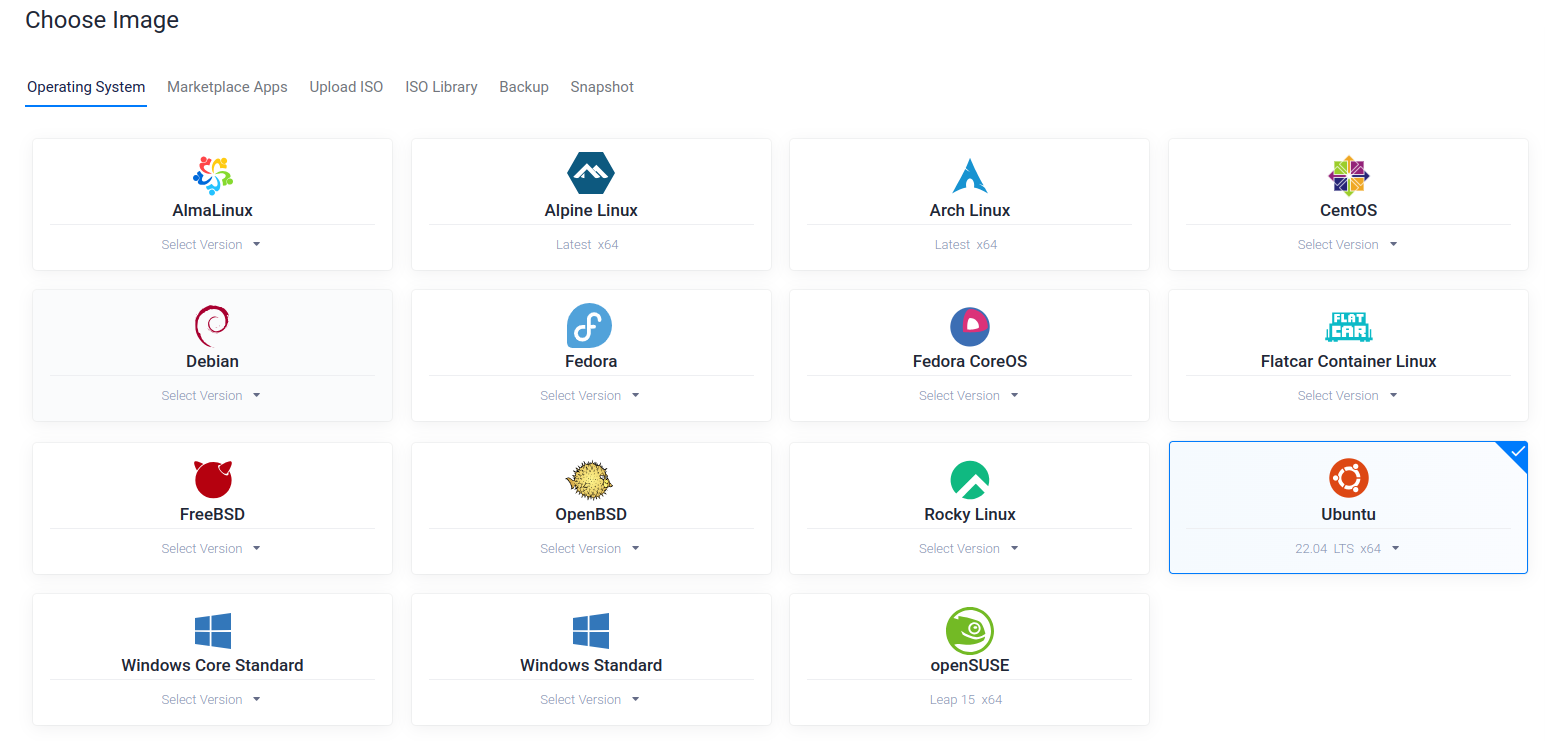Click the Windows Core Standard logo
The height and width of the screenshot is (741, 1545).
(x=213, y=631)
